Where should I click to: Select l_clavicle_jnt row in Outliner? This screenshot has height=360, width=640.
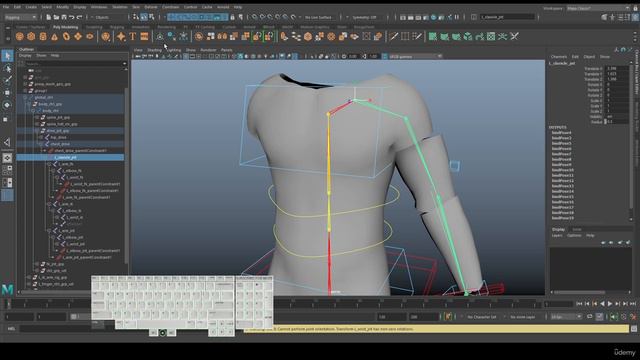point(70,157)
